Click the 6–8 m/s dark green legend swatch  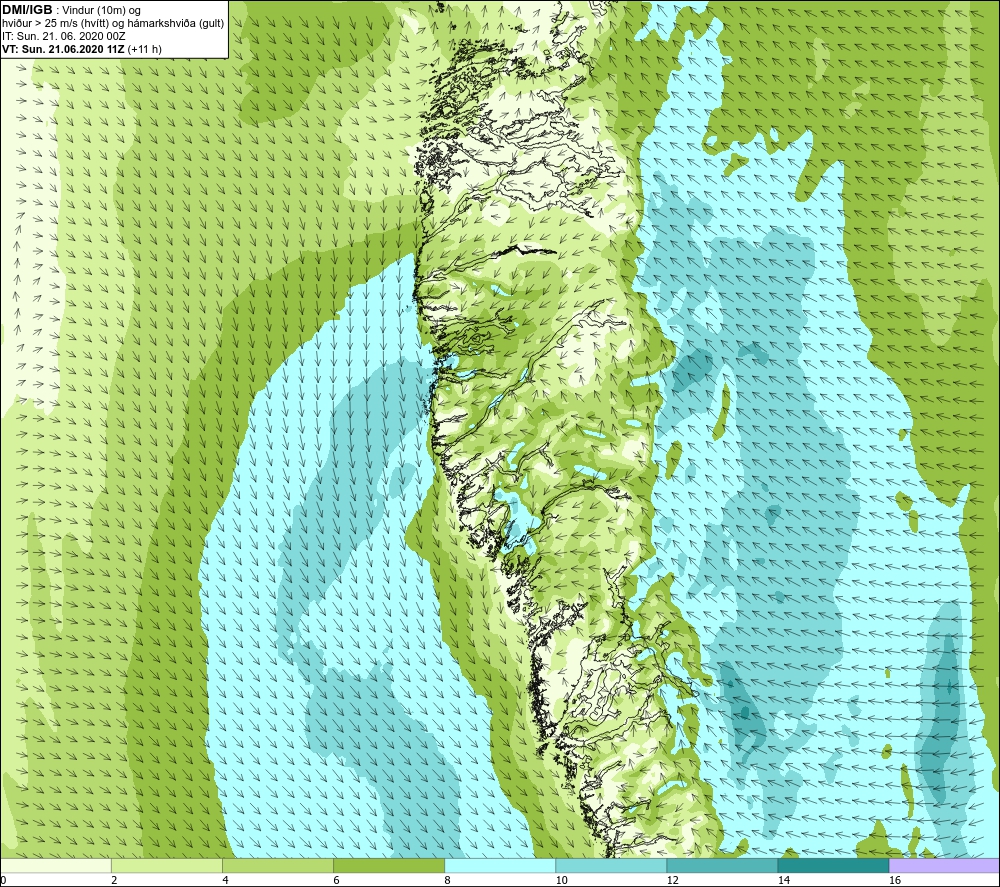[389, 865]
